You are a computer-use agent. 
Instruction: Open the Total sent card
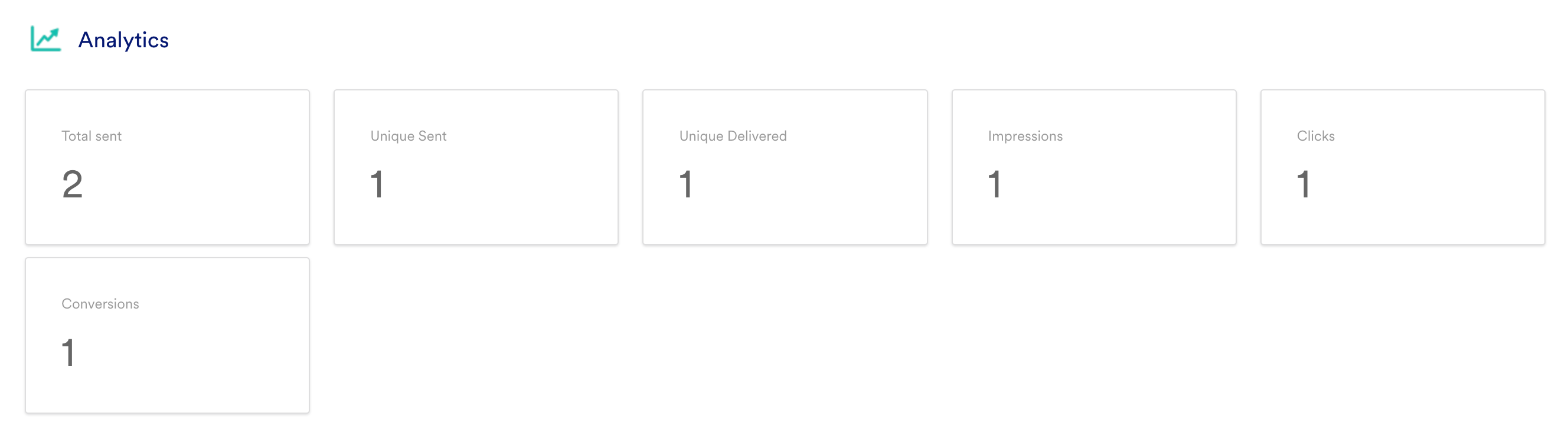(x=168, y=167)
